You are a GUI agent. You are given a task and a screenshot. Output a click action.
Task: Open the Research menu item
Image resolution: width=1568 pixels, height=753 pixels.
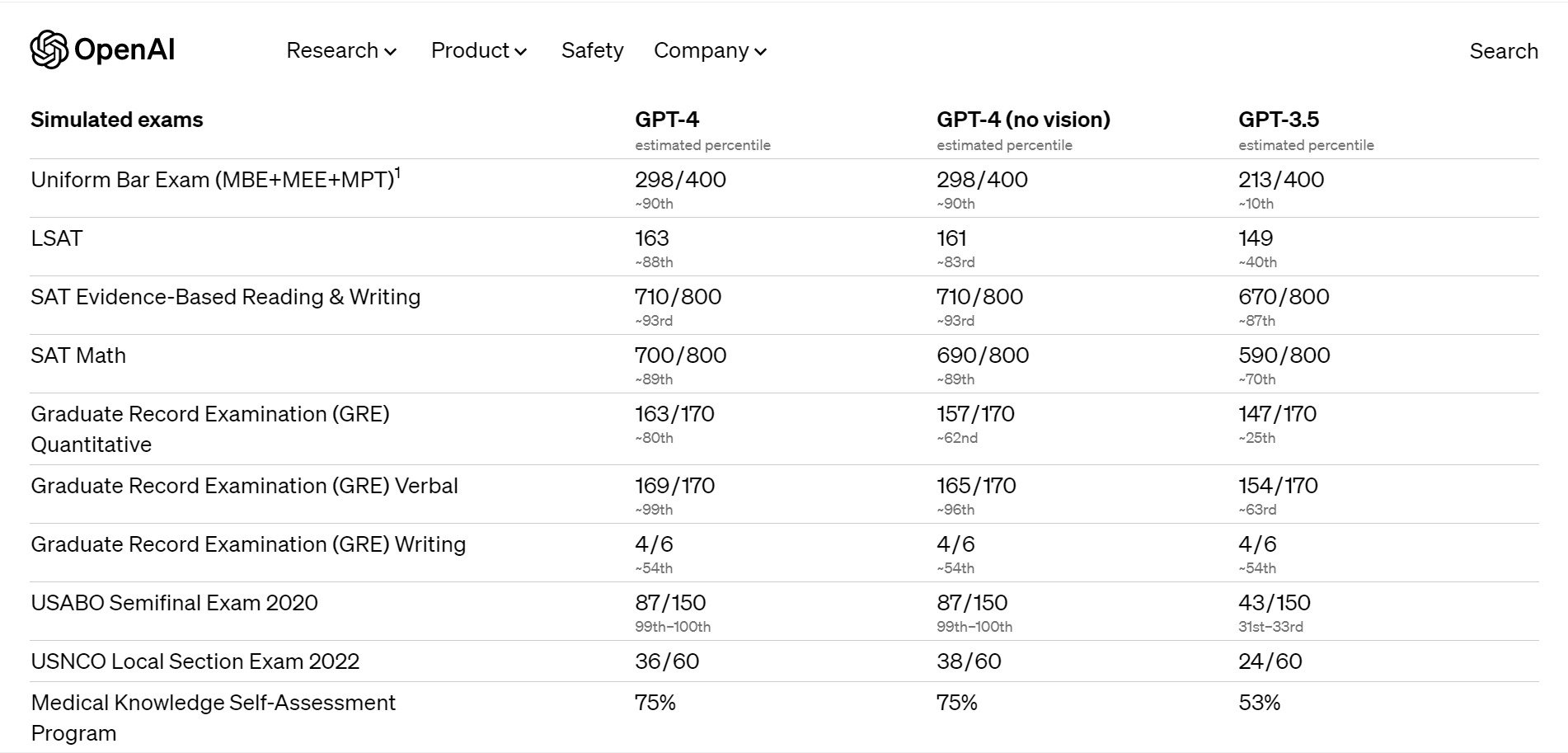tap(332, 50)
